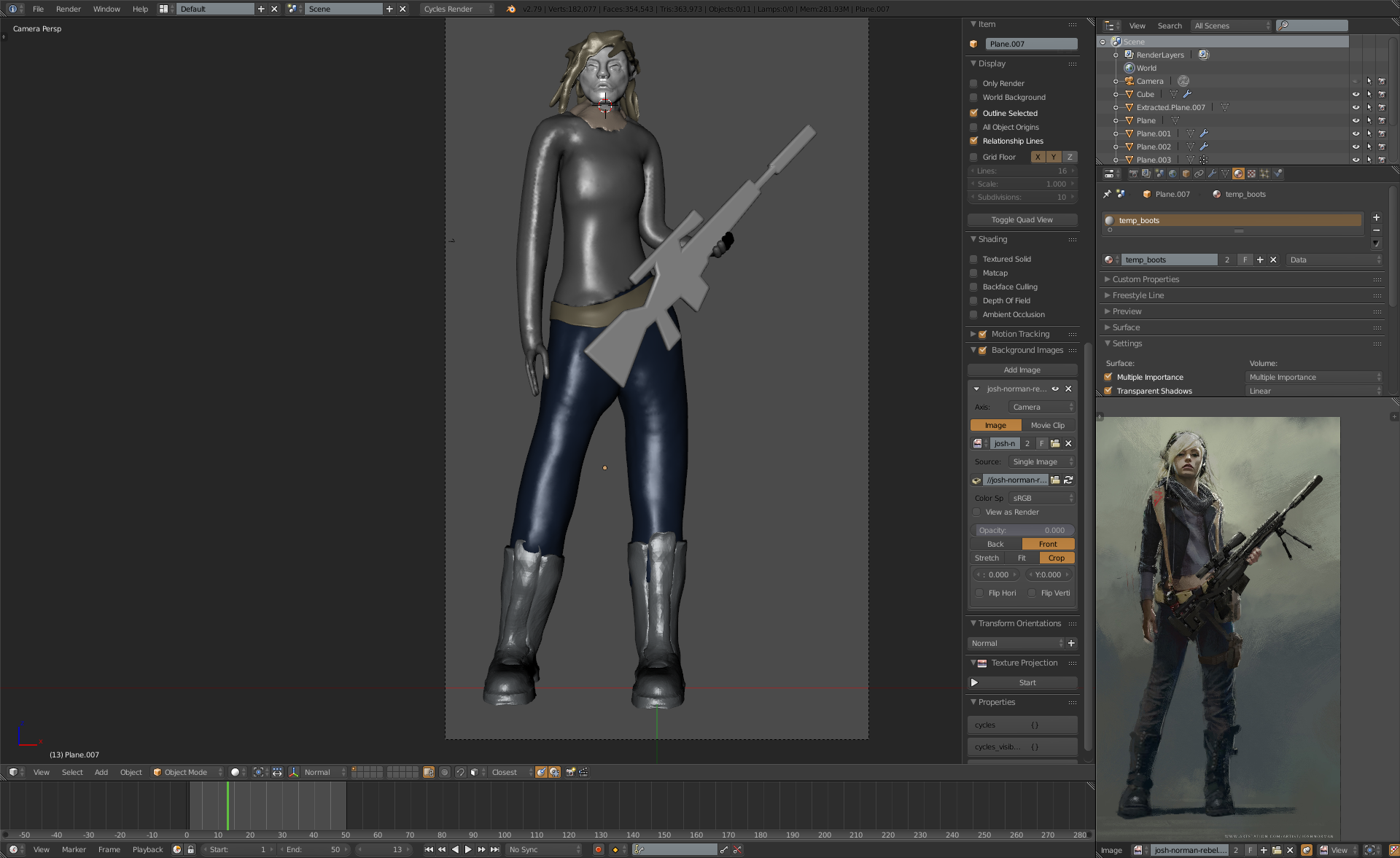Open the Window menu
The width and height of the screenshot is (1400, 858).
point(106,9)
